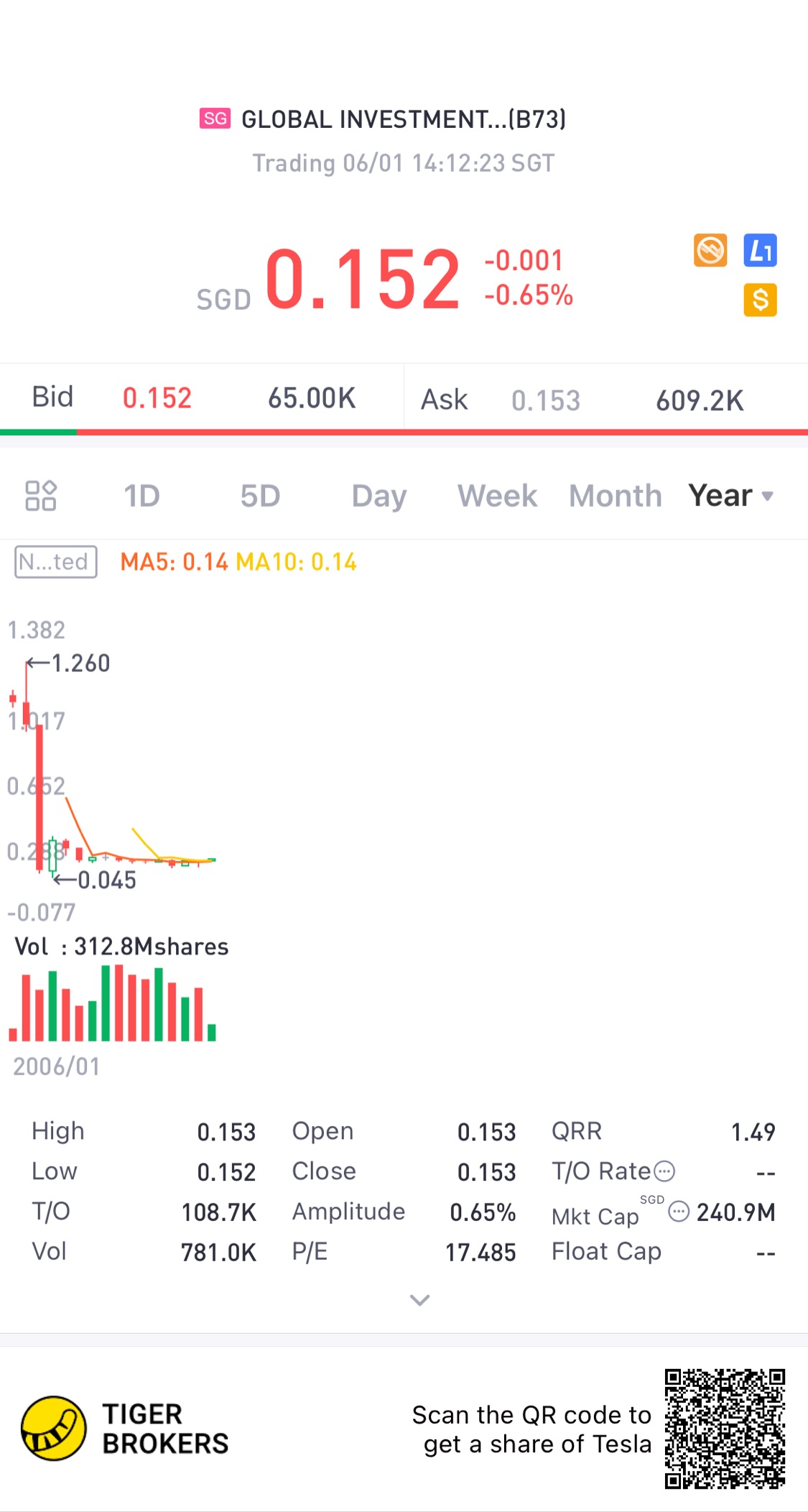Tap the pink SG market badge
Screen dimensions: 808x1512
[215, 119]
